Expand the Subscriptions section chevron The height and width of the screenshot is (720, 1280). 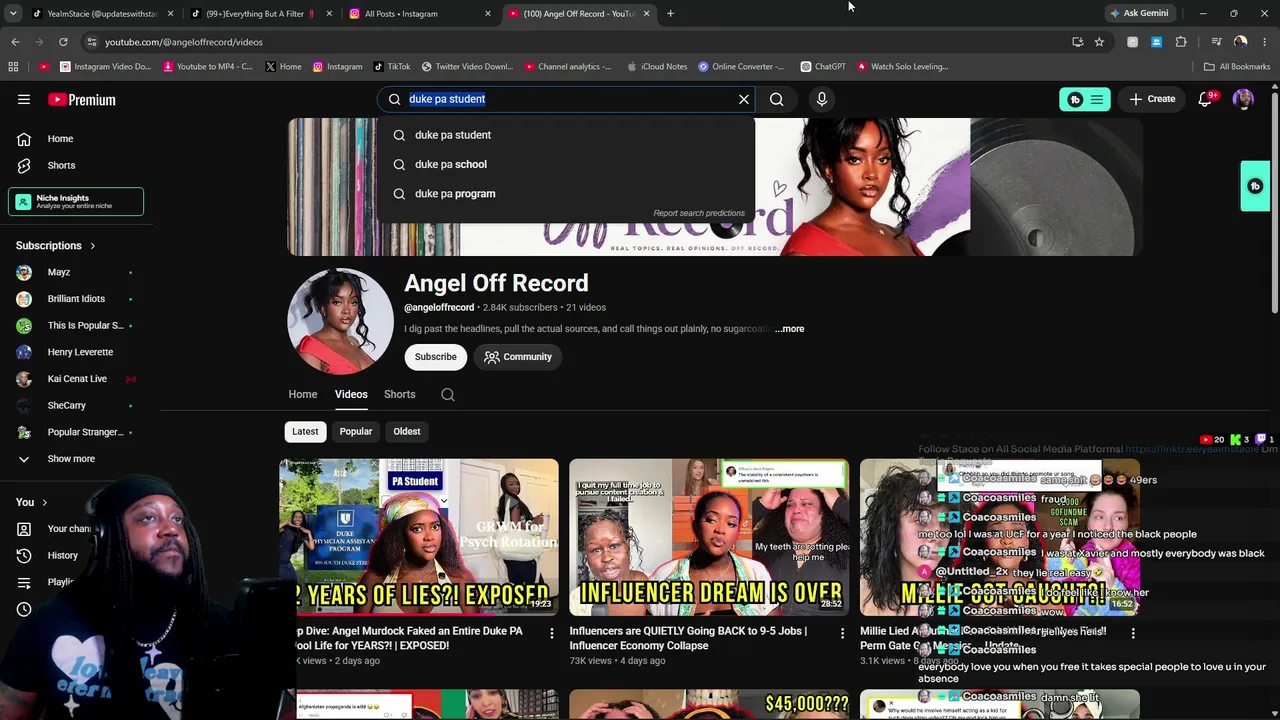click(x=92, y=246)
